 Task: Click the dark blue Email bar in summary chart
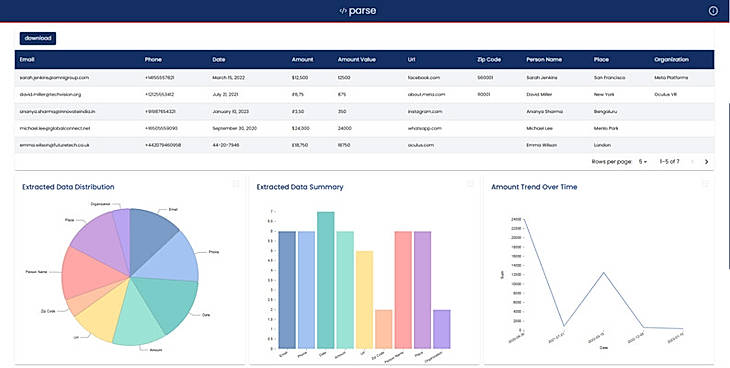click(x=287, y=290)
